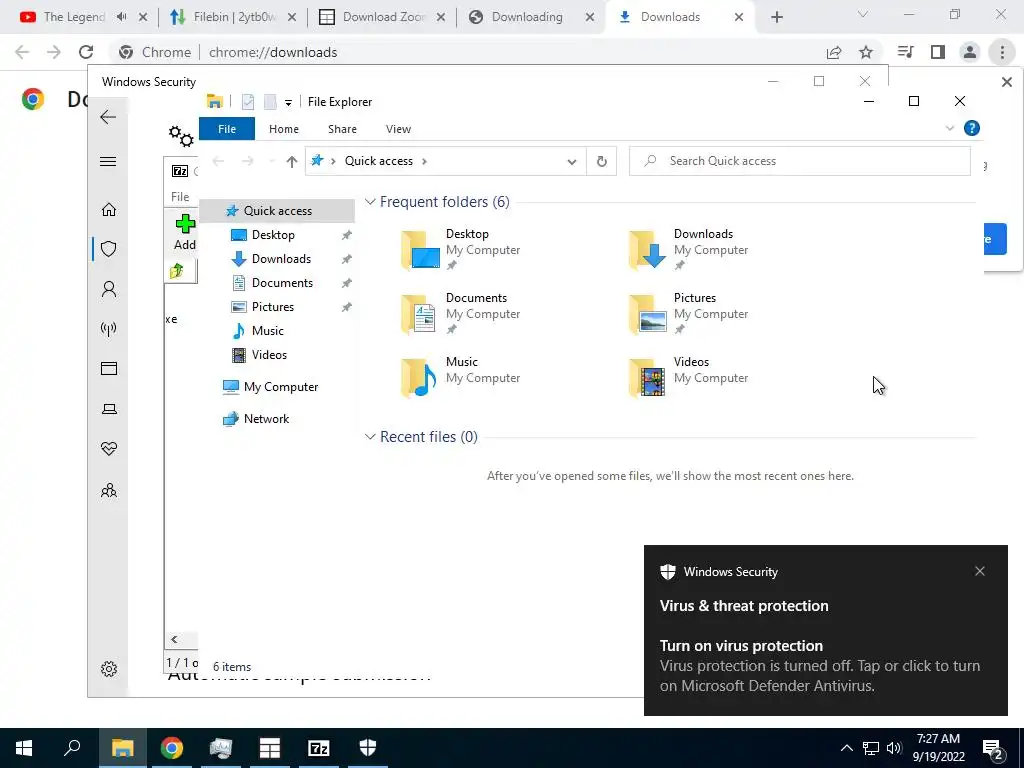Viewport: 1024px width, 768px height.
Task: Mute the YouTube tab speaker icon
Action: coord(121,17)
